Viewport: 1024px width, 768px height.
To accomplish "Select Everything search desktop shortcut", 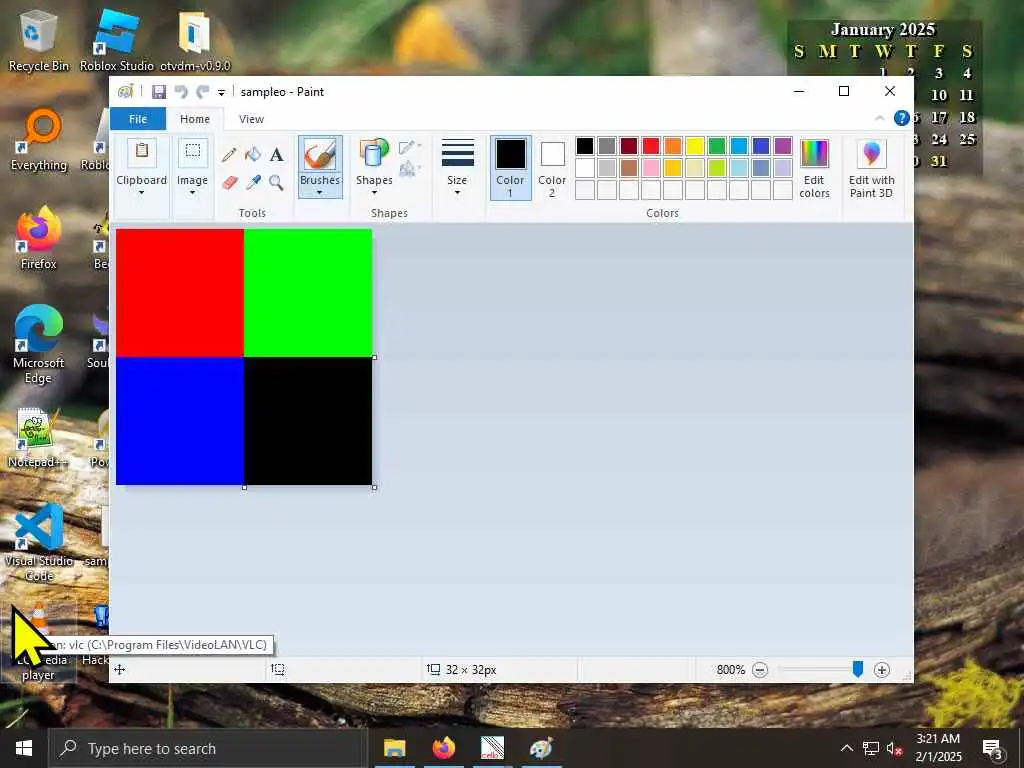I will click(39, 140).
